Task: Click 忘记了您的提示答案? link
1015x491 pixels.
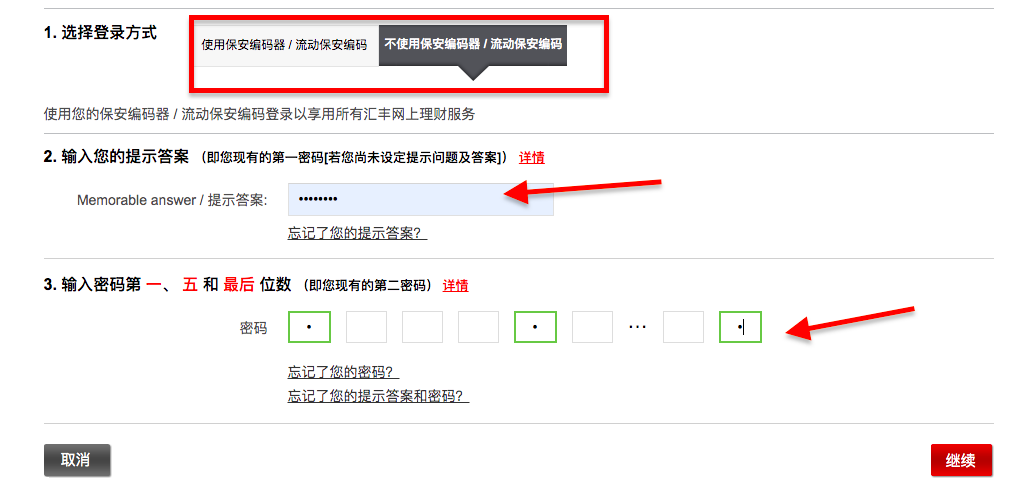Action: [x=357, y=233]
